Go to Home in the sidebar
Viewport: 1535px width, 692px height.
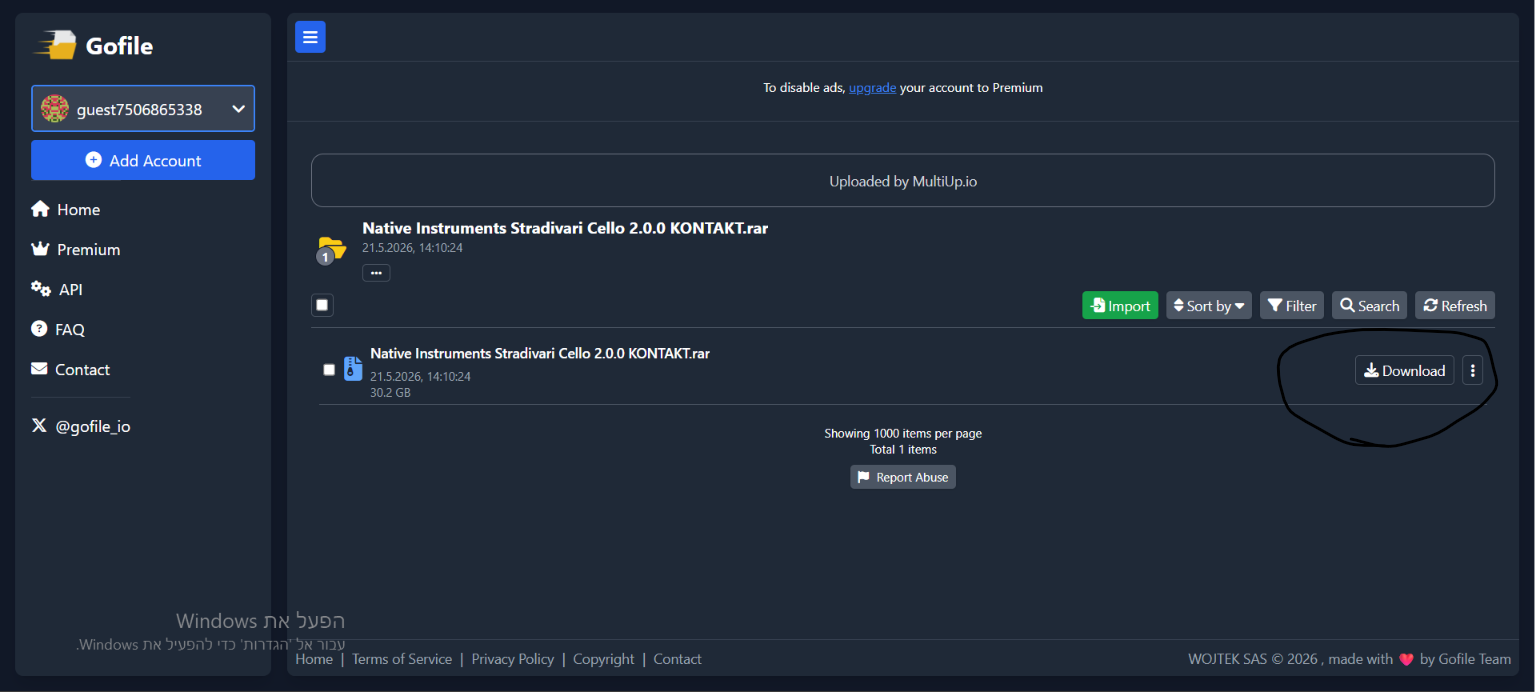[x=66, y=209]
